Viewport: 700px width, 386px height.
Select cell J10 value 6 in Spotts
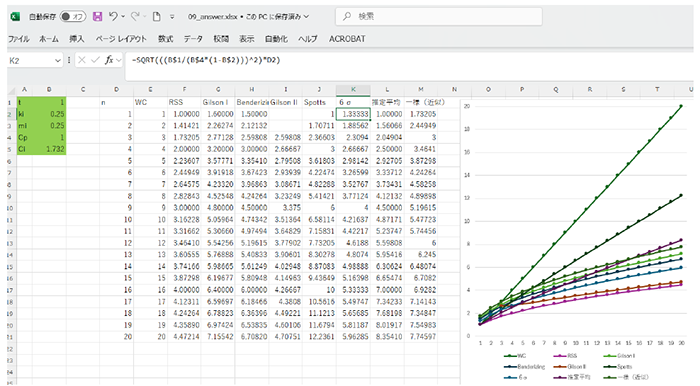click(320, 208)
